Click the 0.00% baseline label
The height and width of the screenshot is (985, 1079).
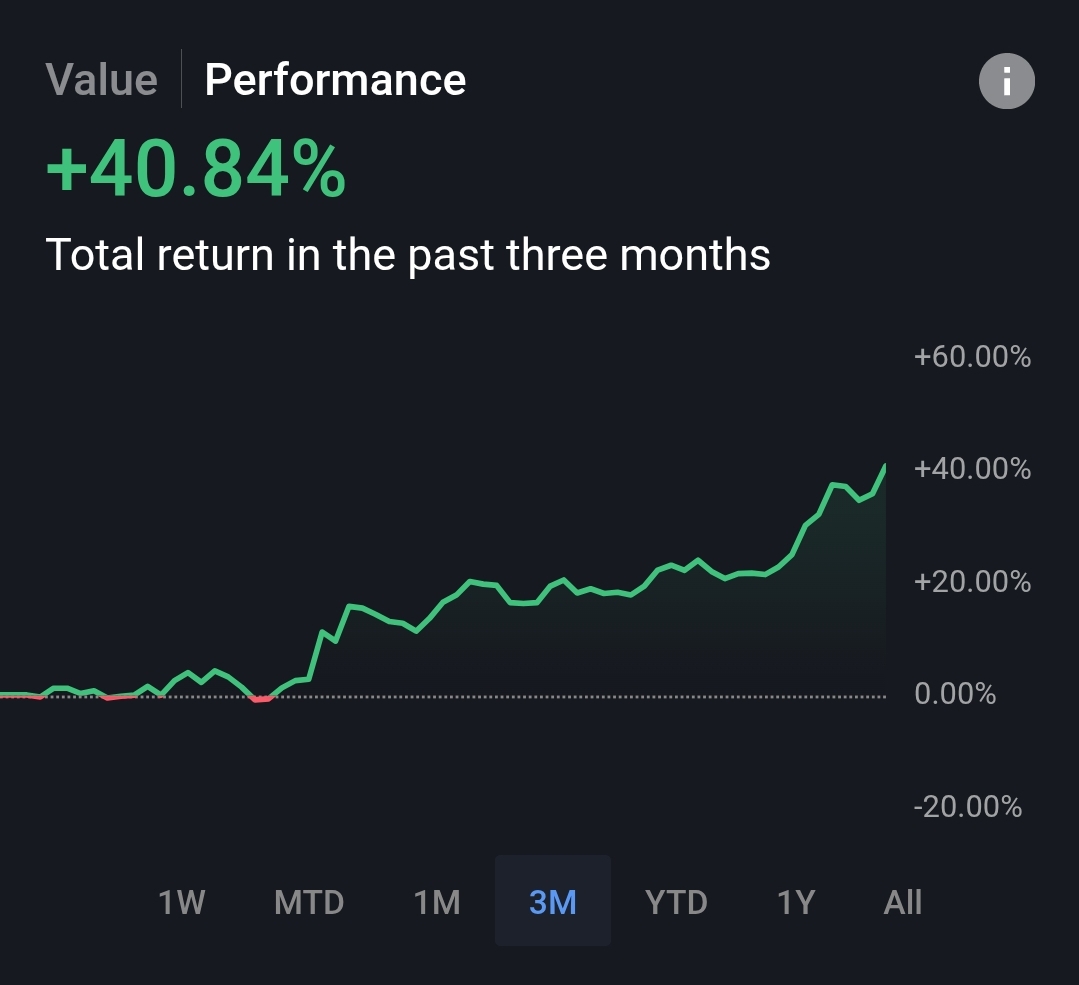955,694
